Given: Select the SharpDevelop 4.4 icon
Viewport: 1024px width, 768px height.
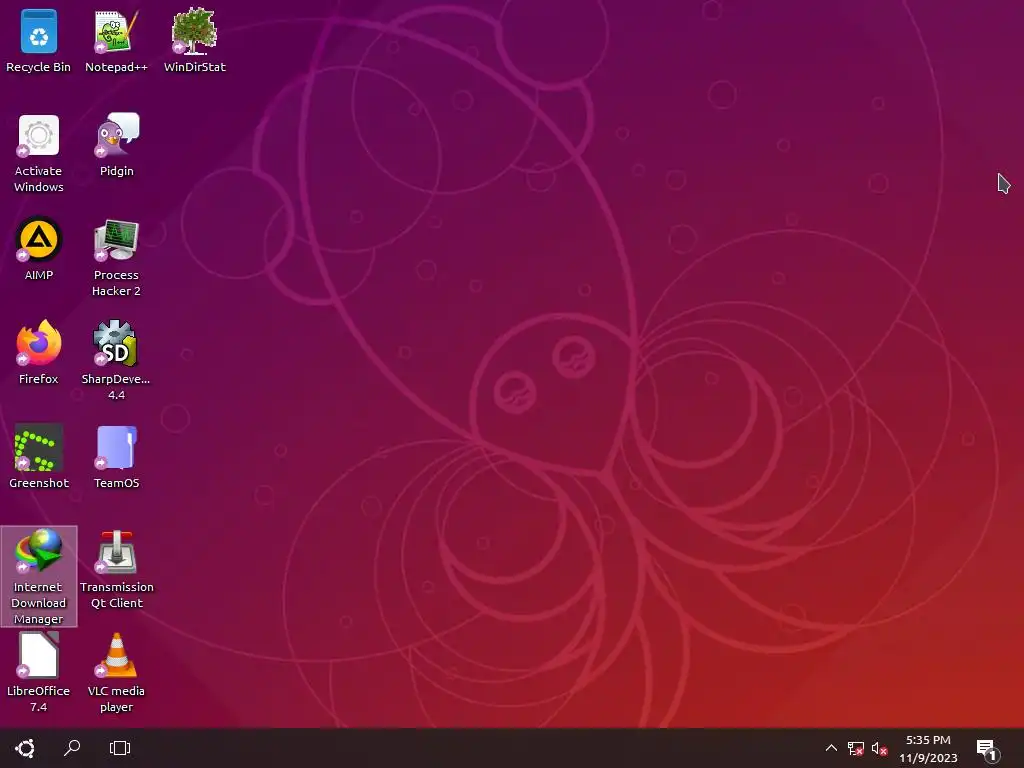Looking at the screenshot, I should (116, 360).
